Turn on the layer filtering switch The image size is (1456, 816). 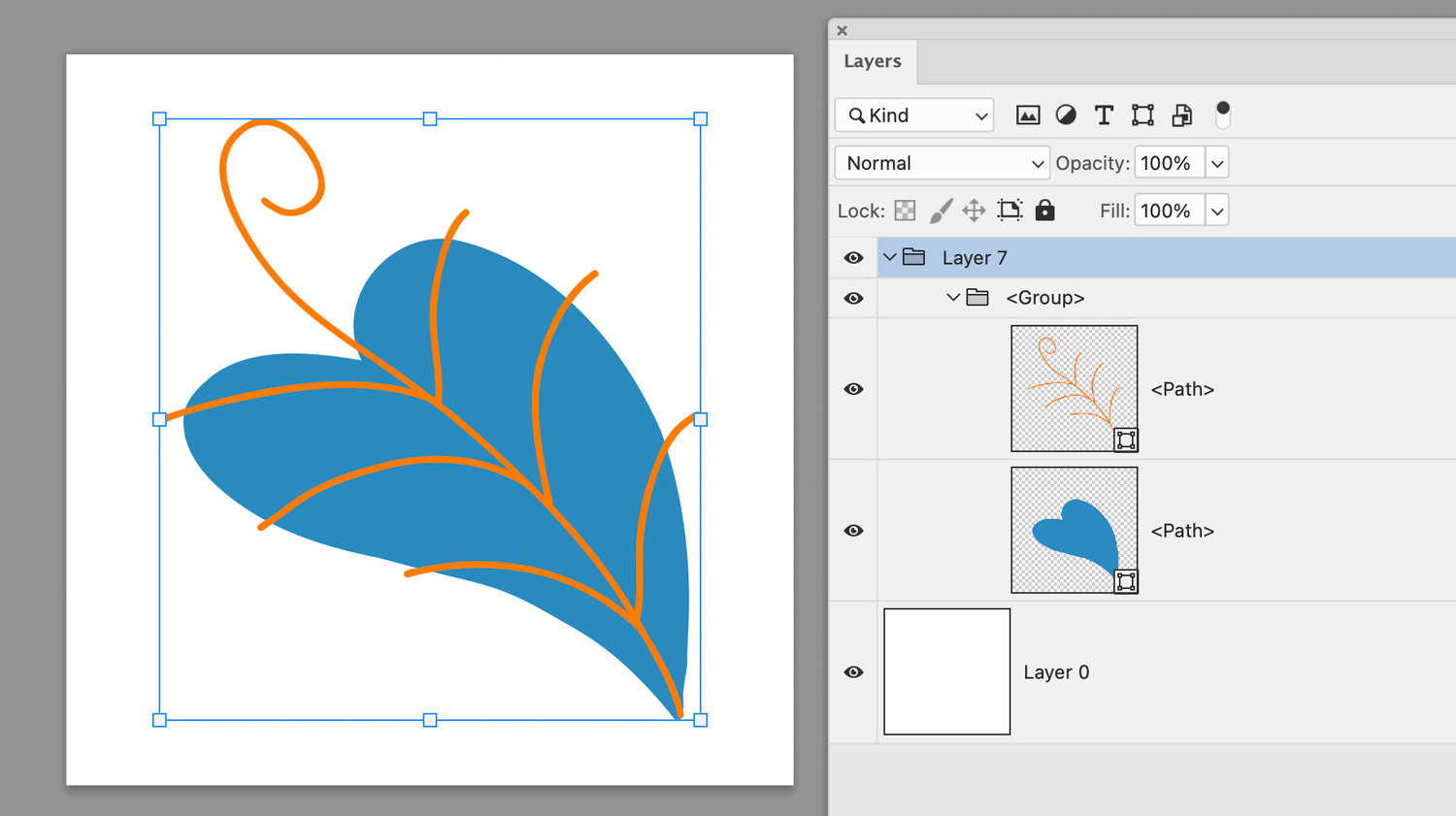click(1221, 114)
